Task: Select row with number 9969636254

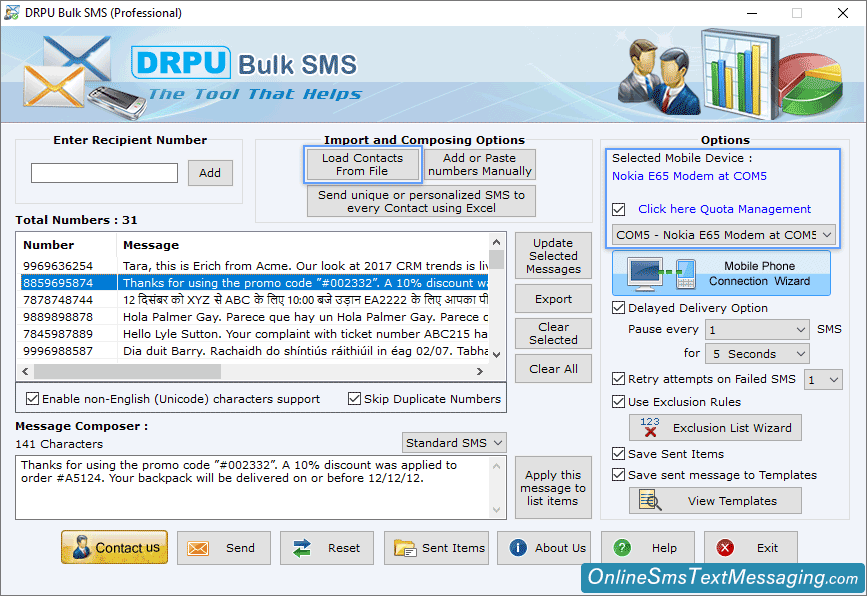Action: (254, 266)
